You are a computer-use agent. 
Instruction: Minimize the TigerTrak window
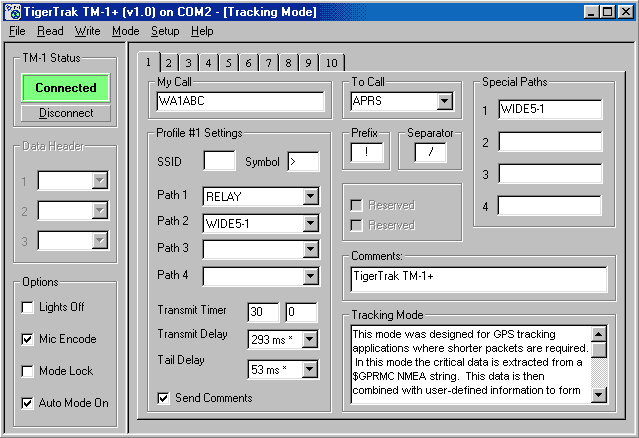591,12
